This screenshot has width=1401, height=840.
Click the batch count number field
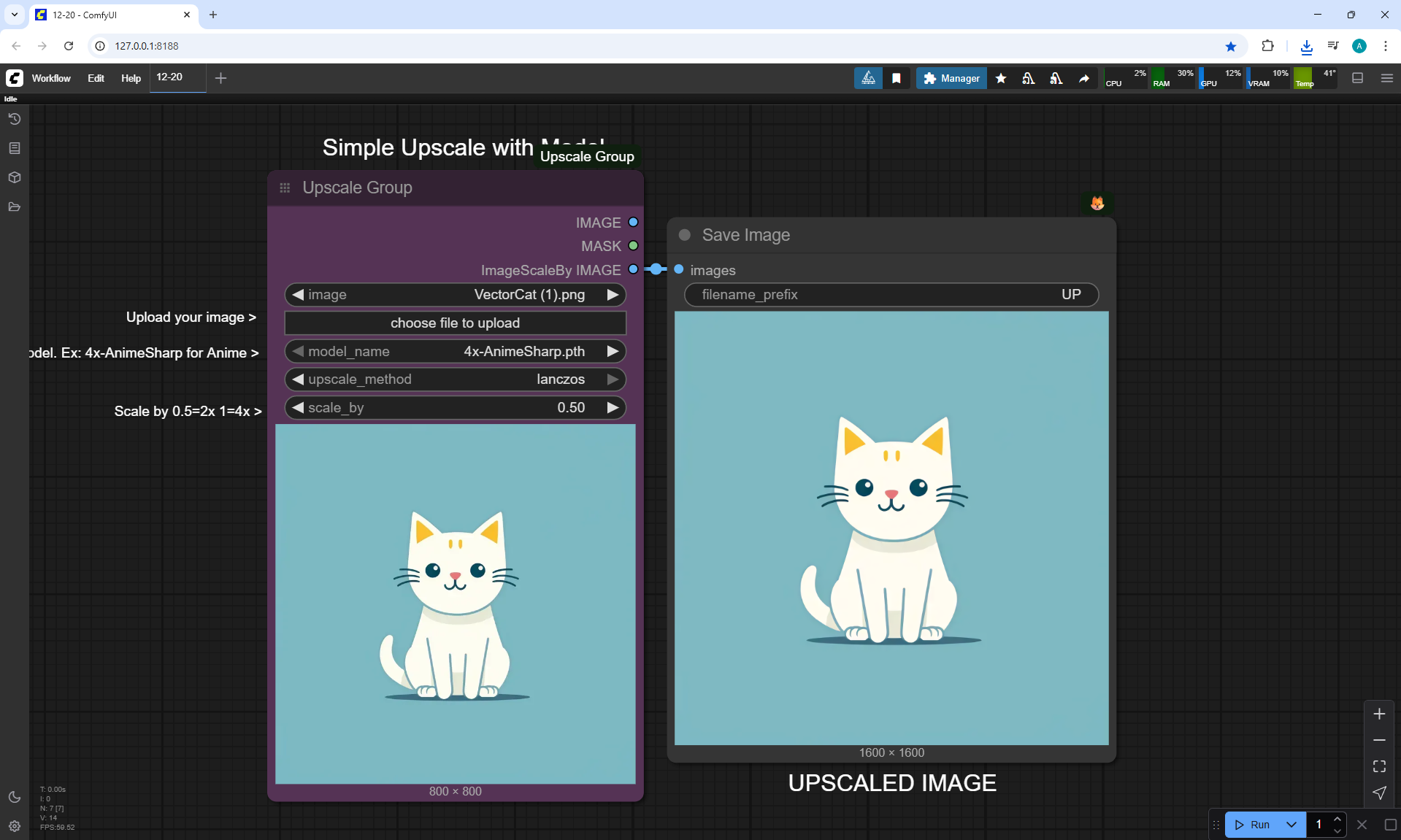[1319, 825]
